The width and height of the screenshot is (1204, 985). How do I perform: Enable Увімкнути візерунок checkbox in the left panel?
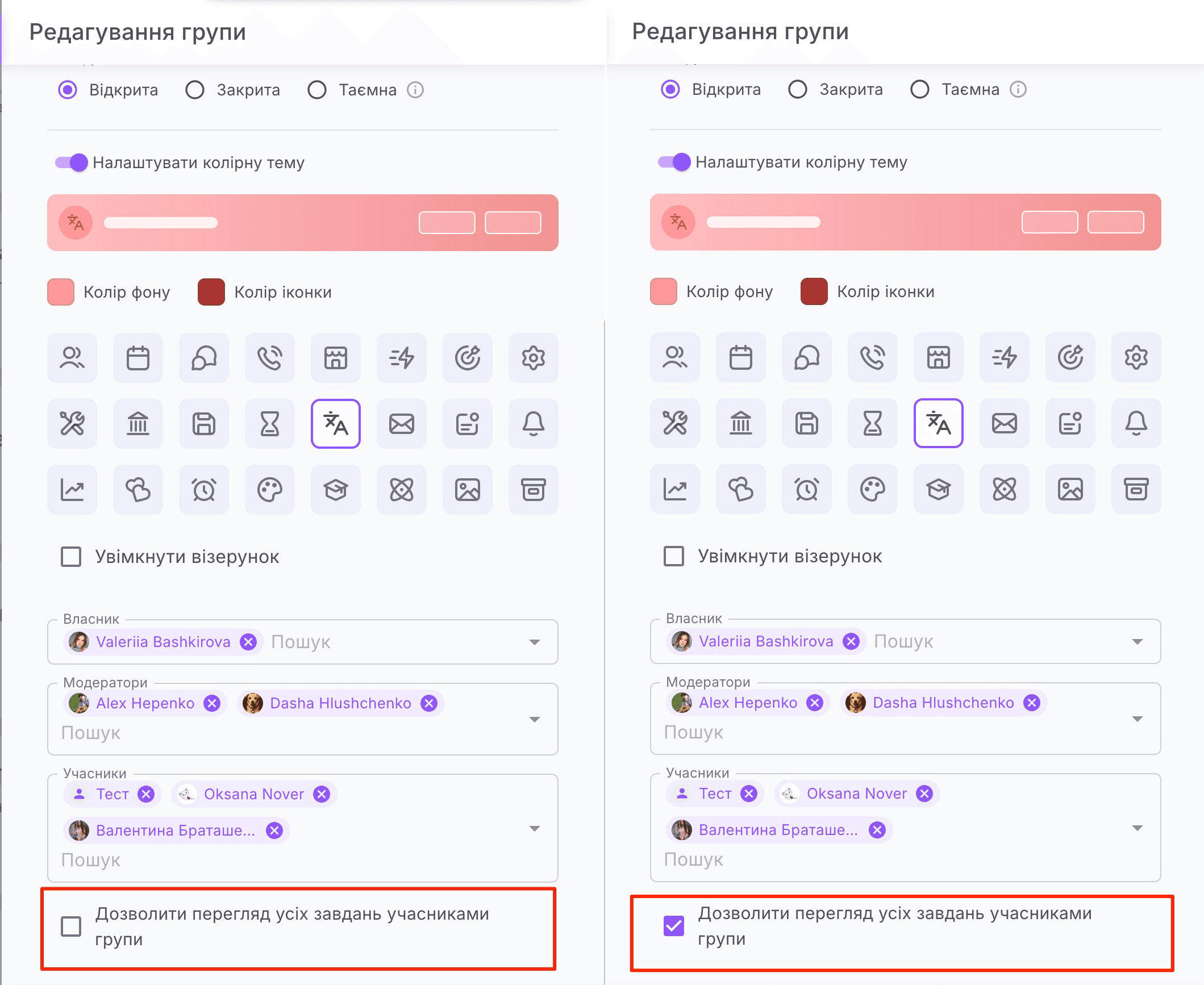pyautogui.click(x=71, y=557)
